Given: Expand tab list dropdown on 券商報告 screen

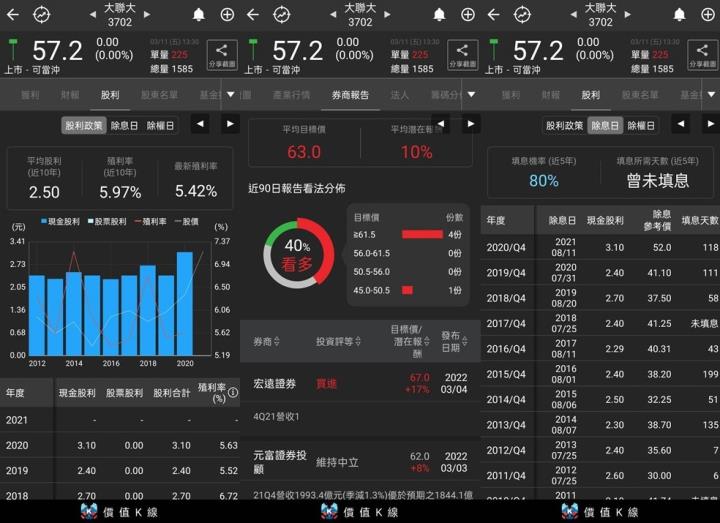Looking at the screenshot, I should tap(471, 95).
